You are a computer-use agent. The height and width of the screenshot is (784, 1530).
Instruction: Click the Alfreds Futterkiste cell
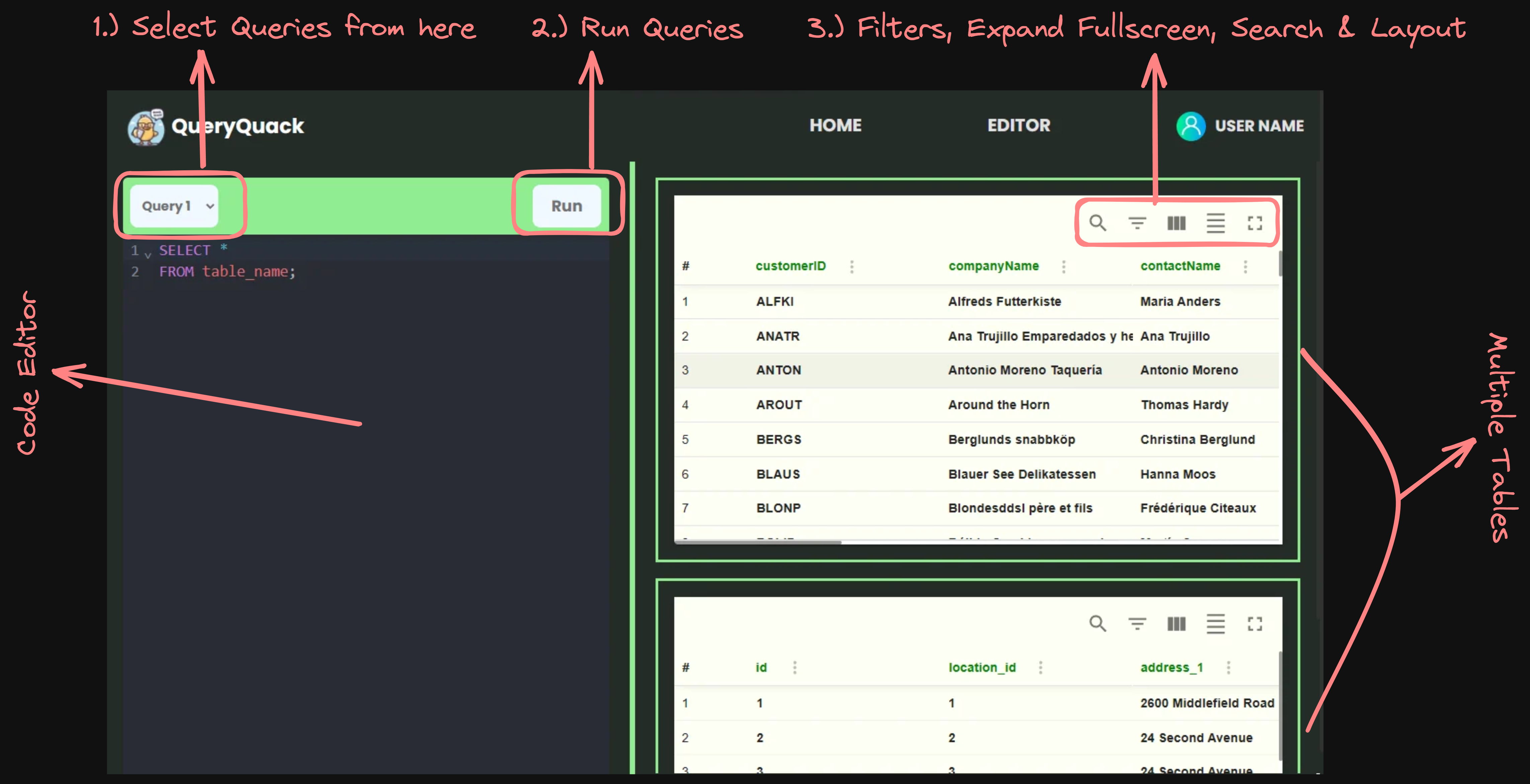tap(1004, 301)
